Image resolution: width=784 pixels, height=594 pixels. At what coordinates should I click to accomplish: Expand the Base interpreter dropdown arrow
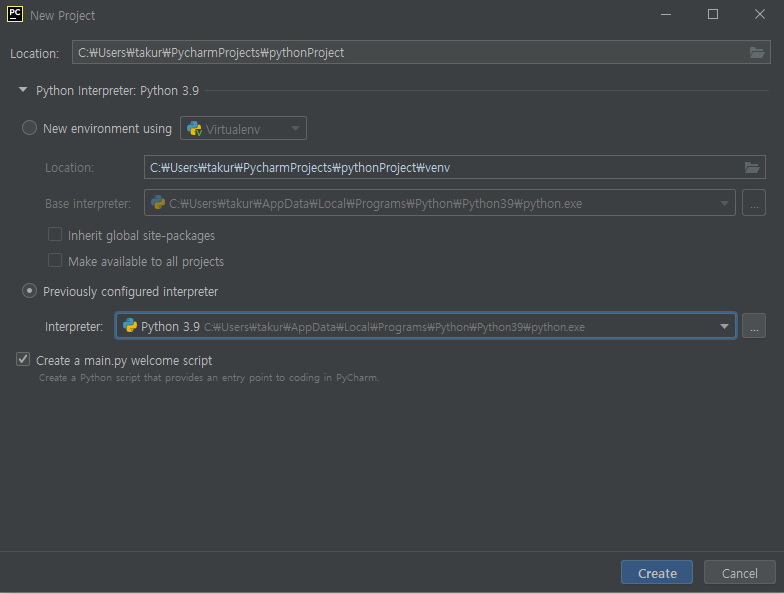click(x=724, y=203)
